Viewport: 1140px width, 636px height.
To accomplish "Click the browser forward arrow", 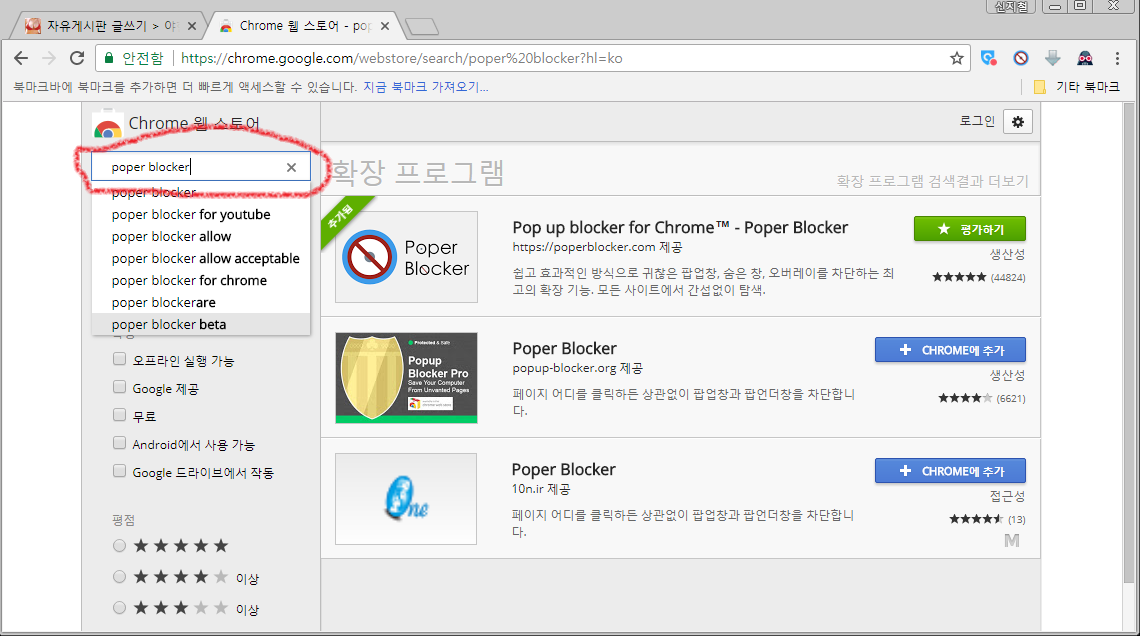I will click(x=49, y=58).
